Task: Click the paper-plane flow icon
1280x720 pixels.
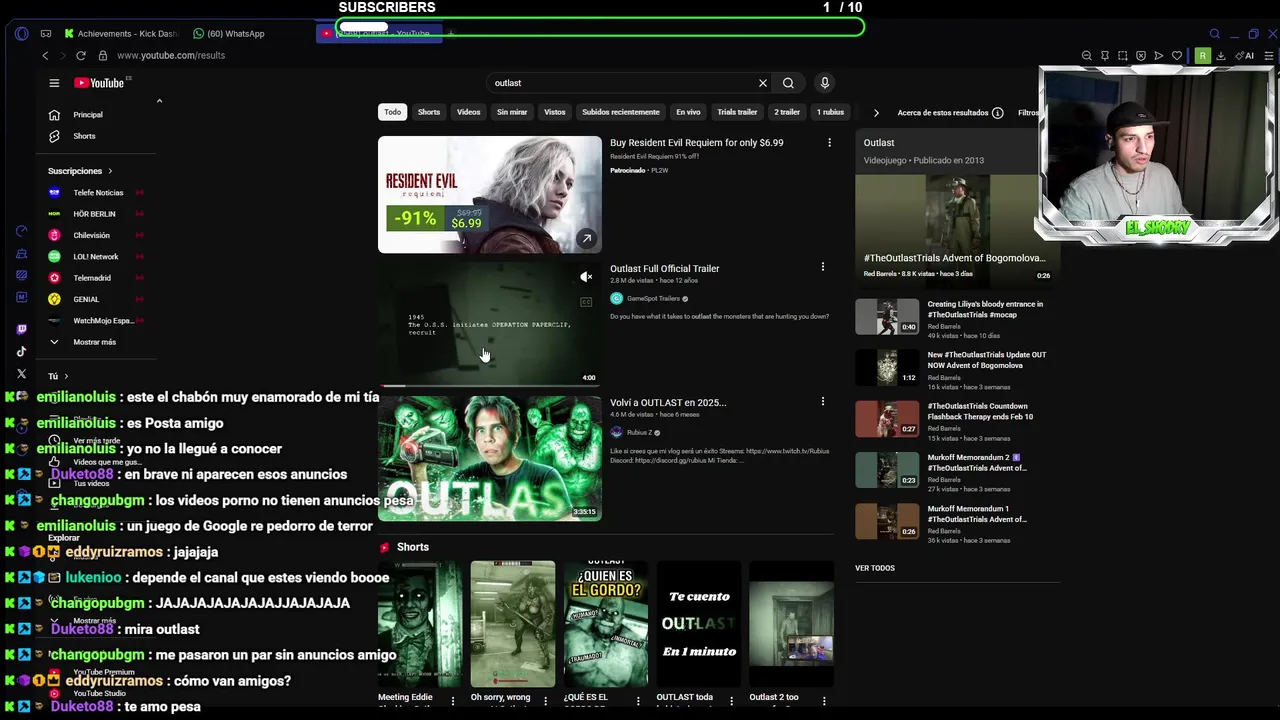Action: (1159, 56)
